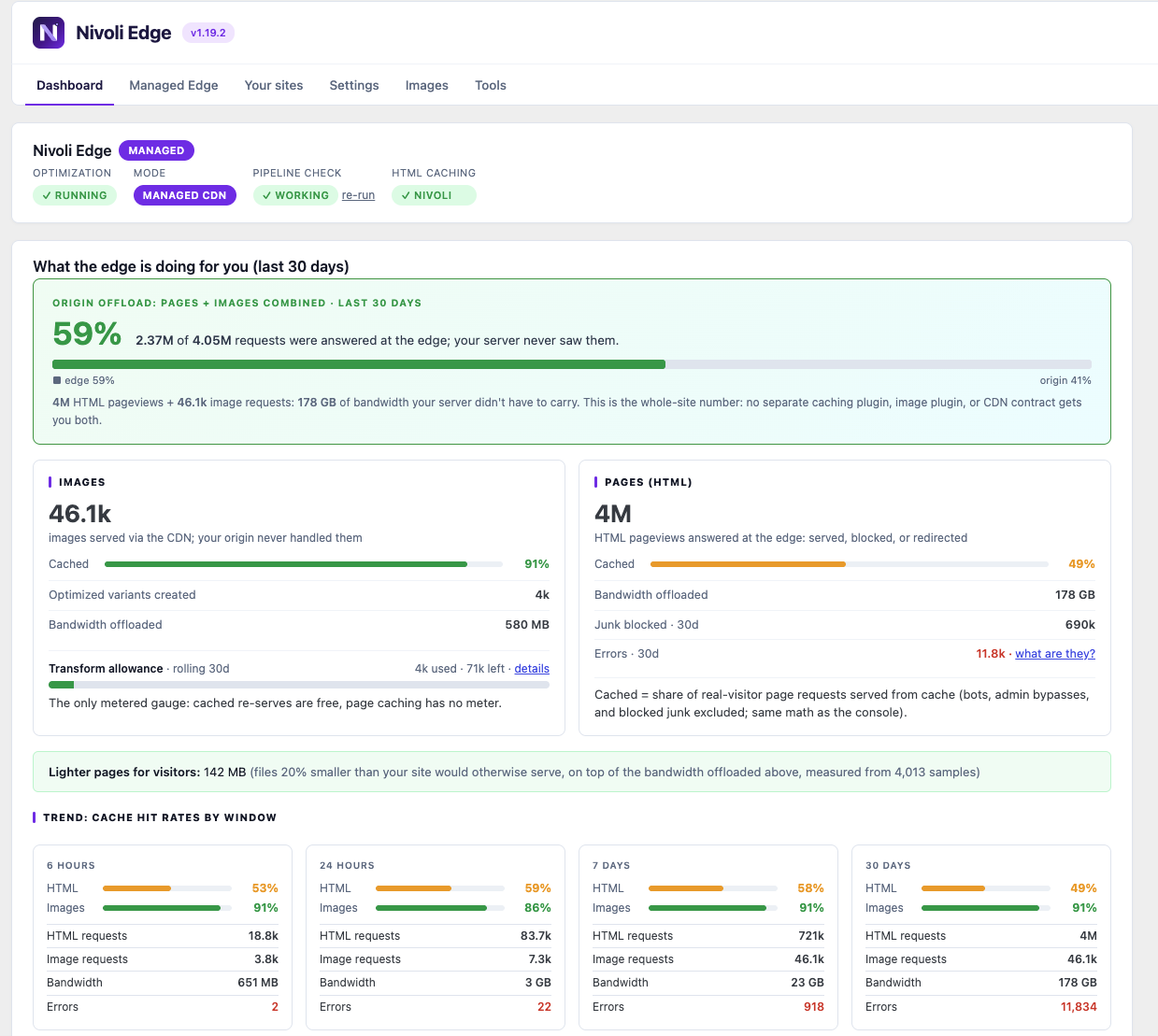Click the Lighter pages for visitors banner
The height and width of the screenshot is (1036, 1158).
point(572,772)
